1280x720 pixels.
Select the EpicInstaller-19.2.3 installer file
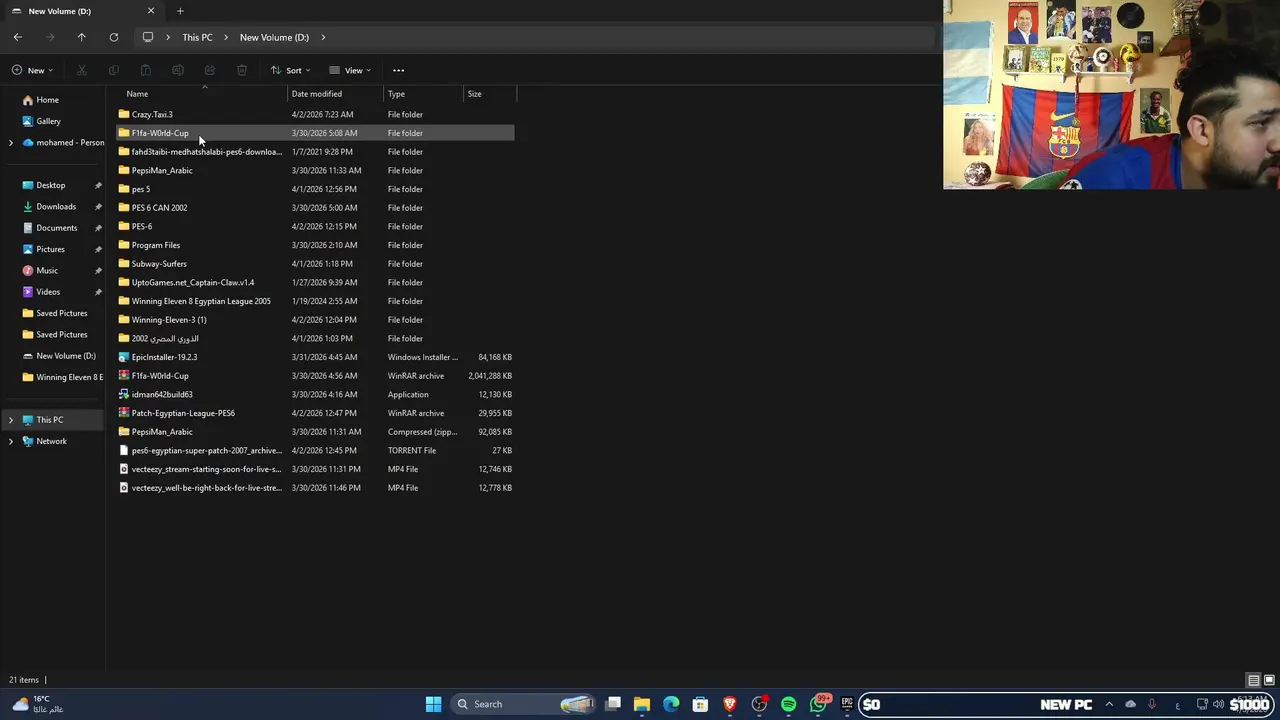(315, 357)
